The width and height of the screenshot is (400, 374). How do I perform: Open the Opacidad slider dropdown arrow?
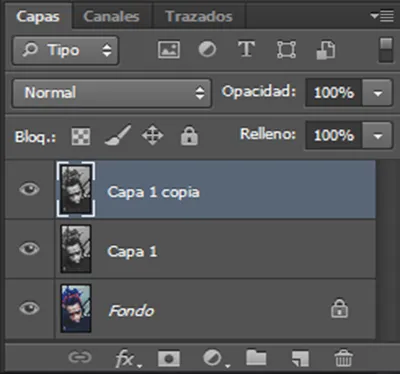tap(378, 93)
